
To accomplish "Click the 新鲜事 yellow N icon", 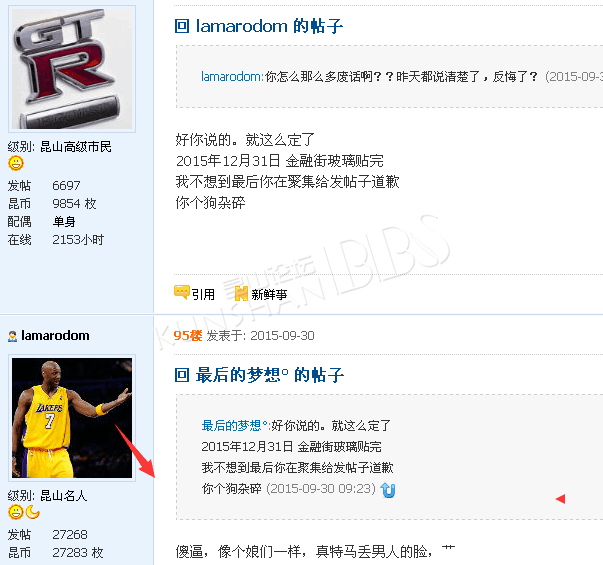I will pyautogui.click(x=241, y=294).
